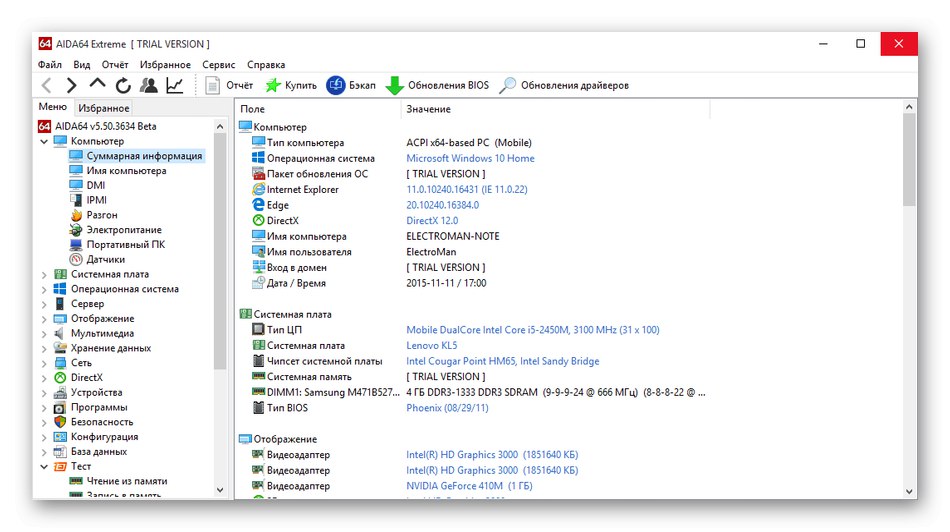
Task: Collapse the Тест tree node
Action: tap(44, 467)
